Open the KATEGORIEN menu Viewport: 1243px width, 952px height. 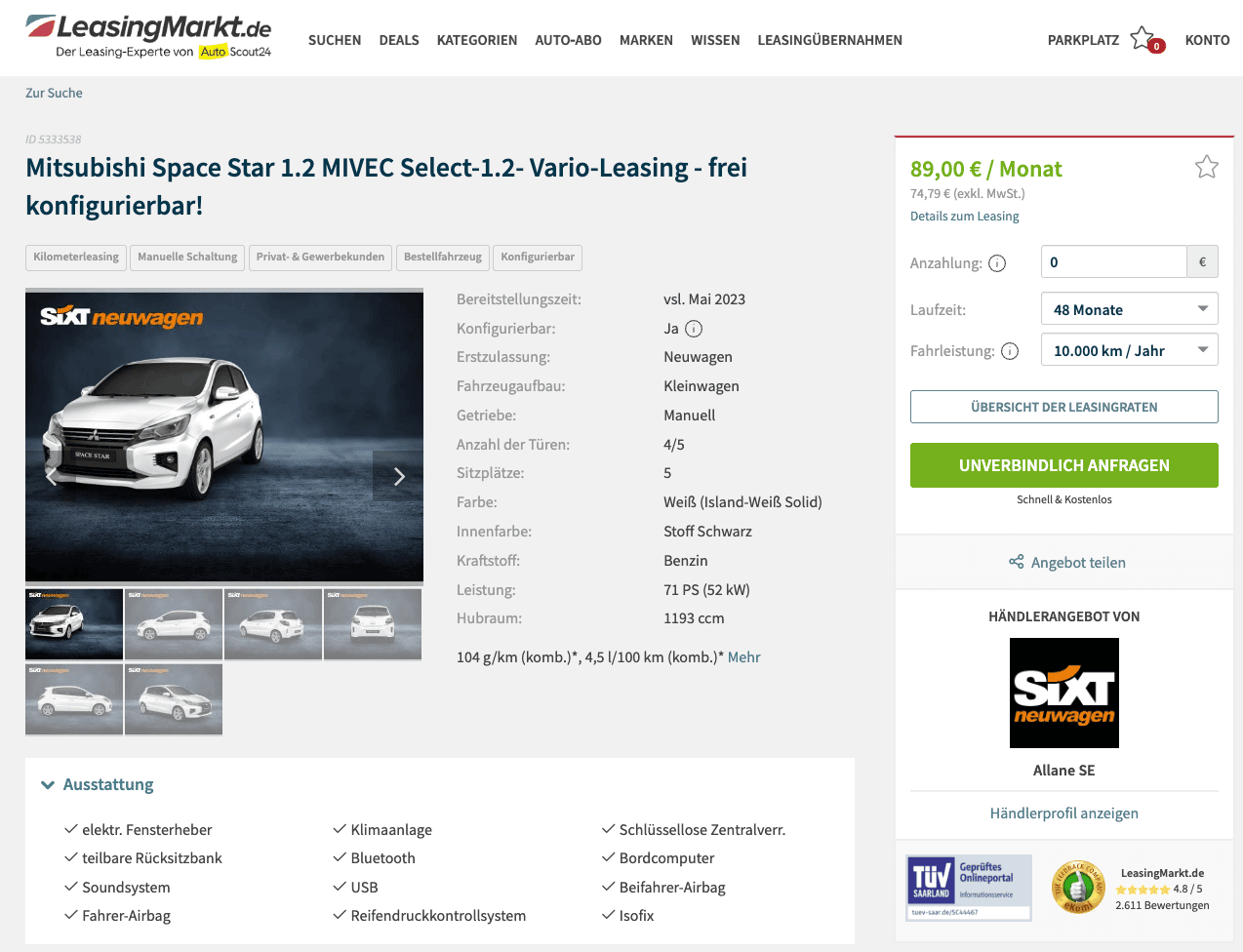click(x=477, y=40)
